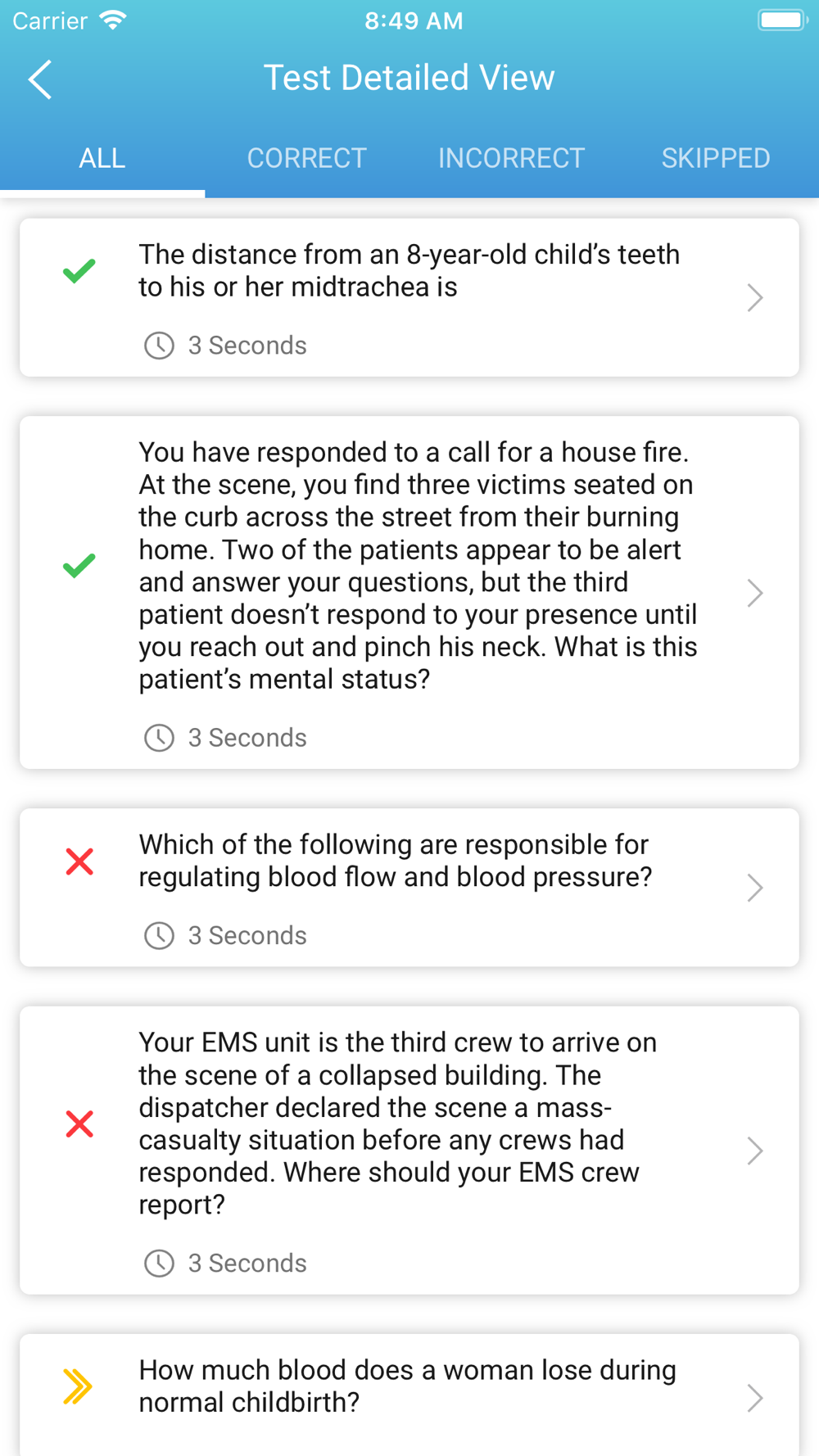Click clock icon under house fire question
The height and width of the screenshot is (1456, 819).
tap(159, 738)
